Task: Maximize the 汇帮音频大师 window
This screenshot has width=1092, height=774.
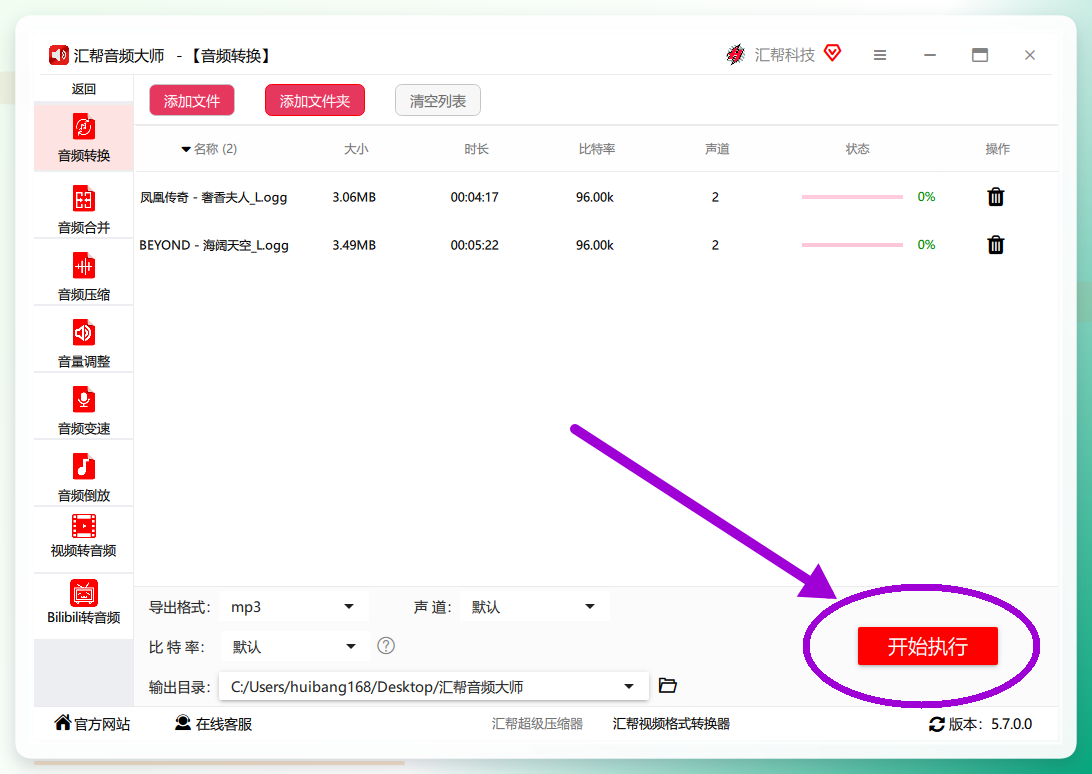Action: coord(980,55)
